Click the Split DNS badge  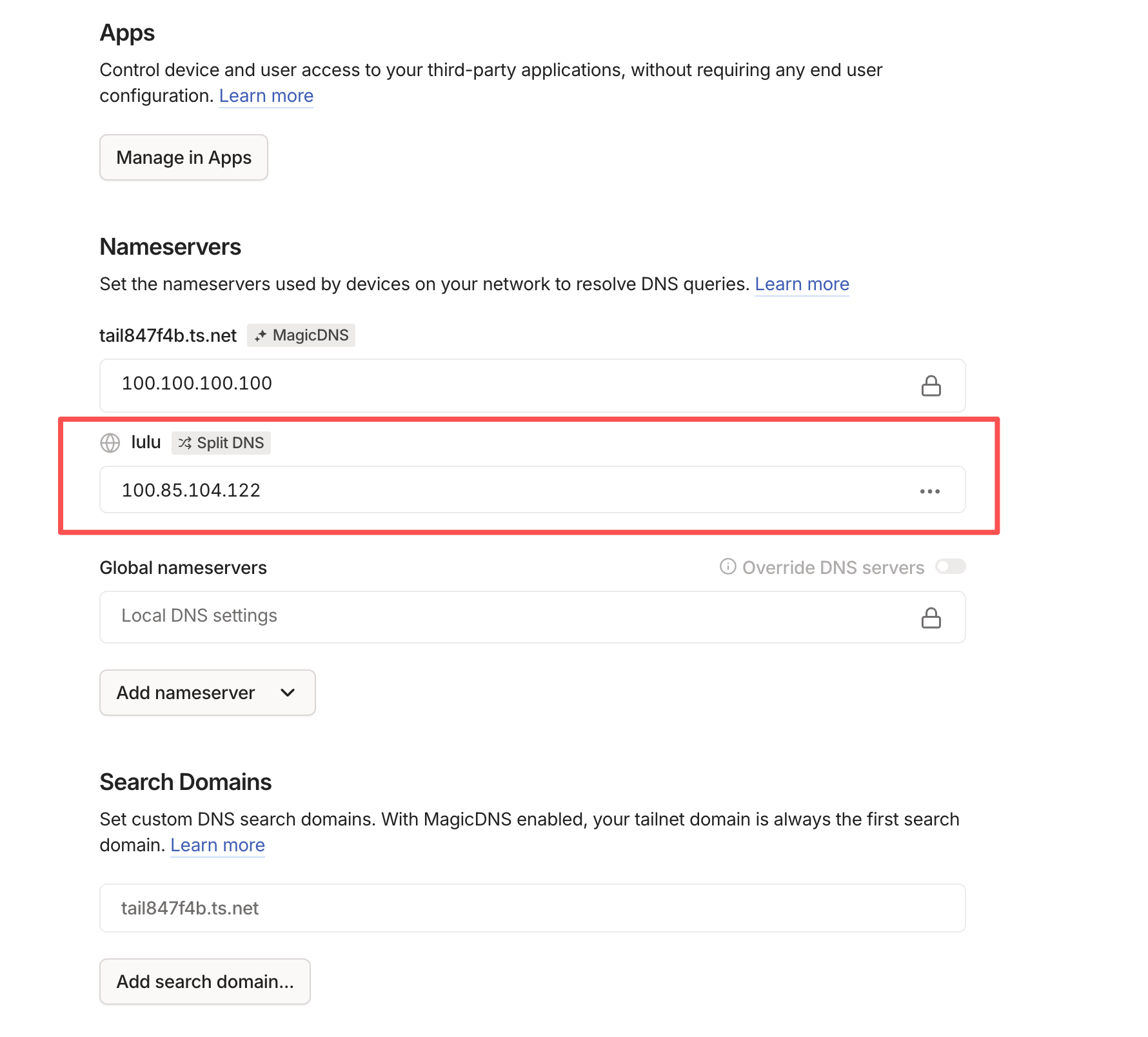point(221,443)
